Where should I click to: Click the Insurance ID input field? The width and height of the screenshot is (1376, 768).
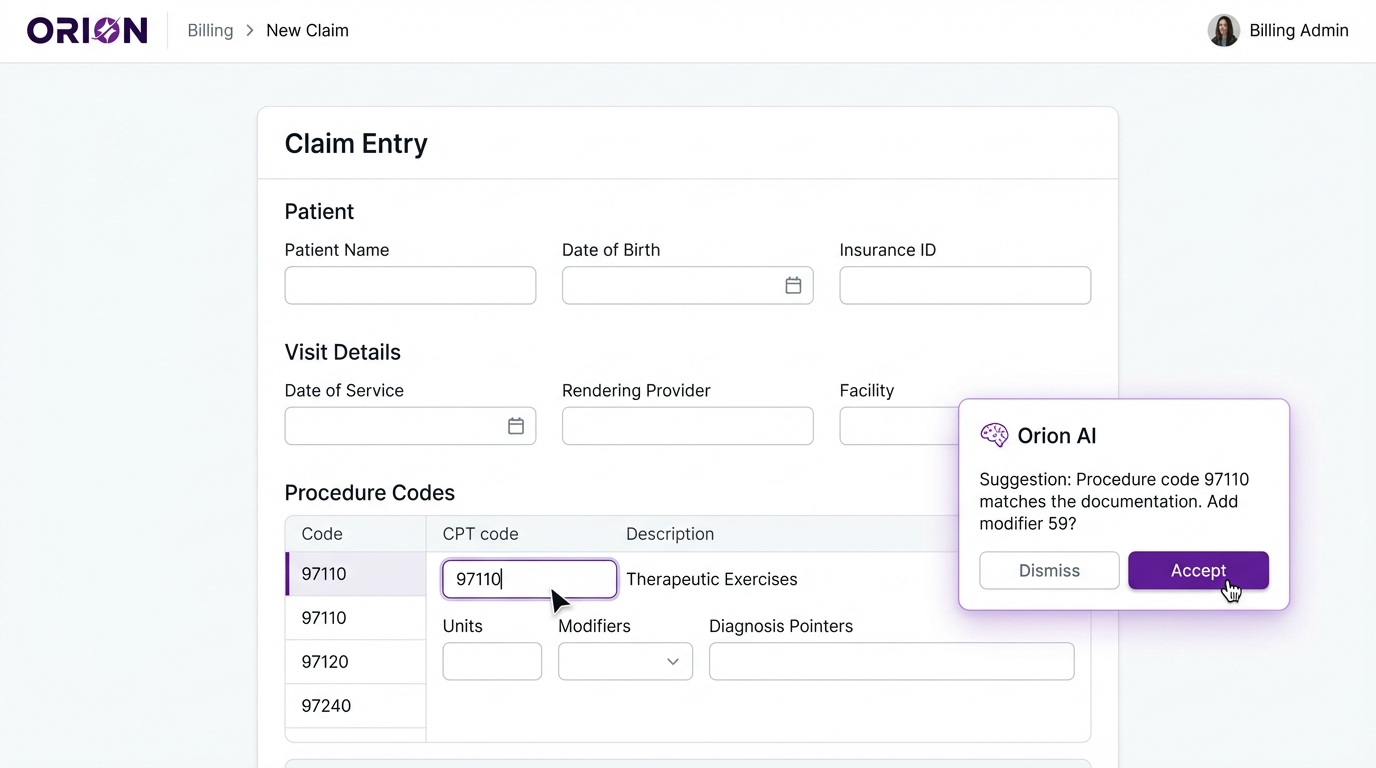tap(964, 285)
